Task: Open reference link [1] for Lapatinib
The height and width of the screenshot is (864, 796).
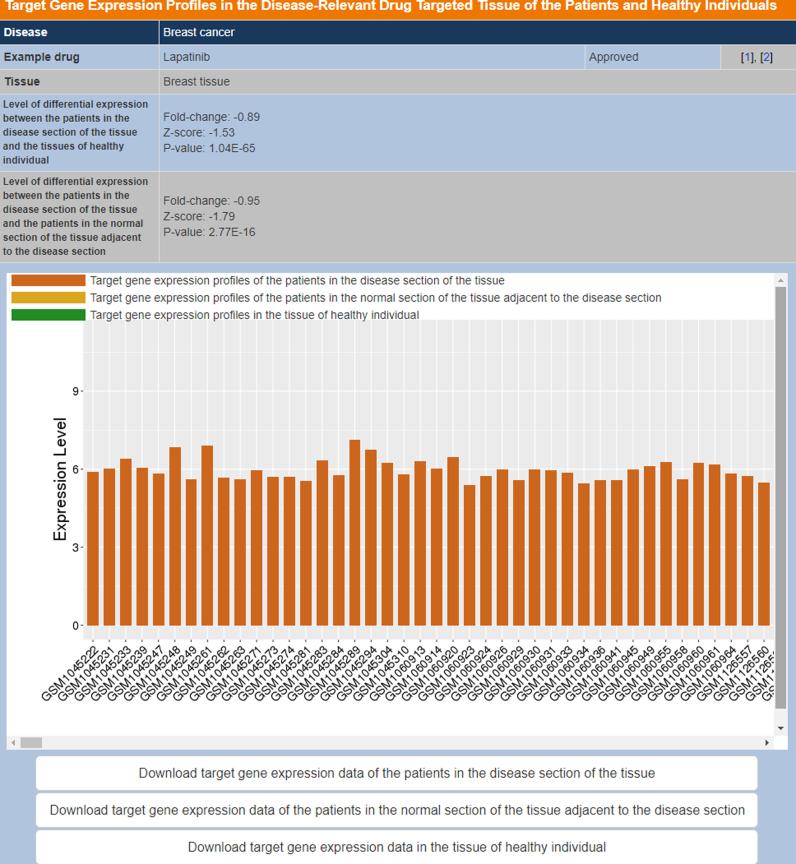Action: 746,57
